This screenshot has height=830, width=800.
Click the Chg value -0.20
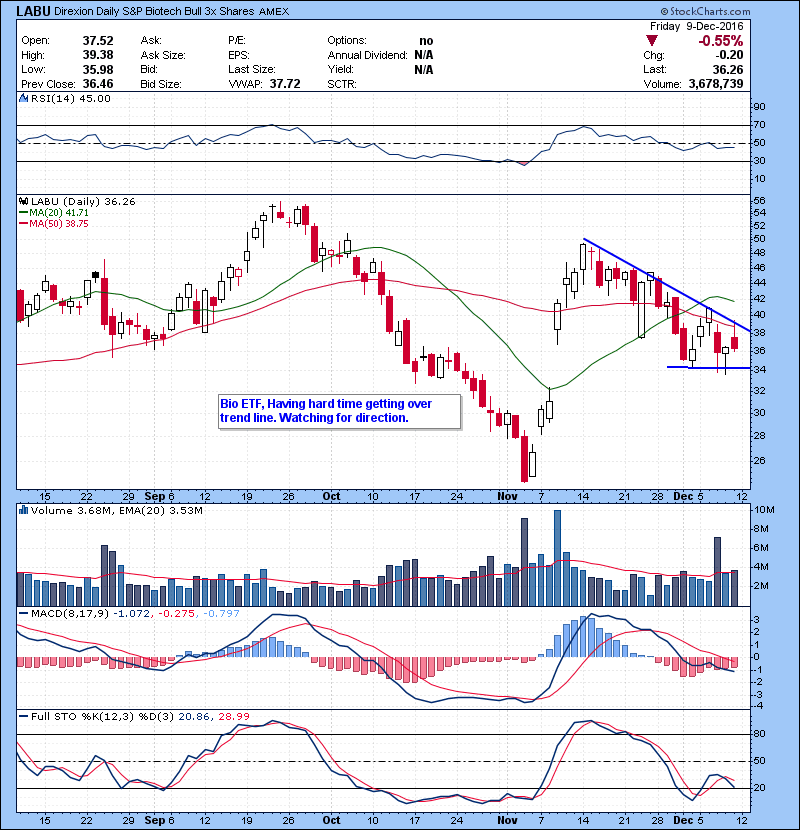729,55
